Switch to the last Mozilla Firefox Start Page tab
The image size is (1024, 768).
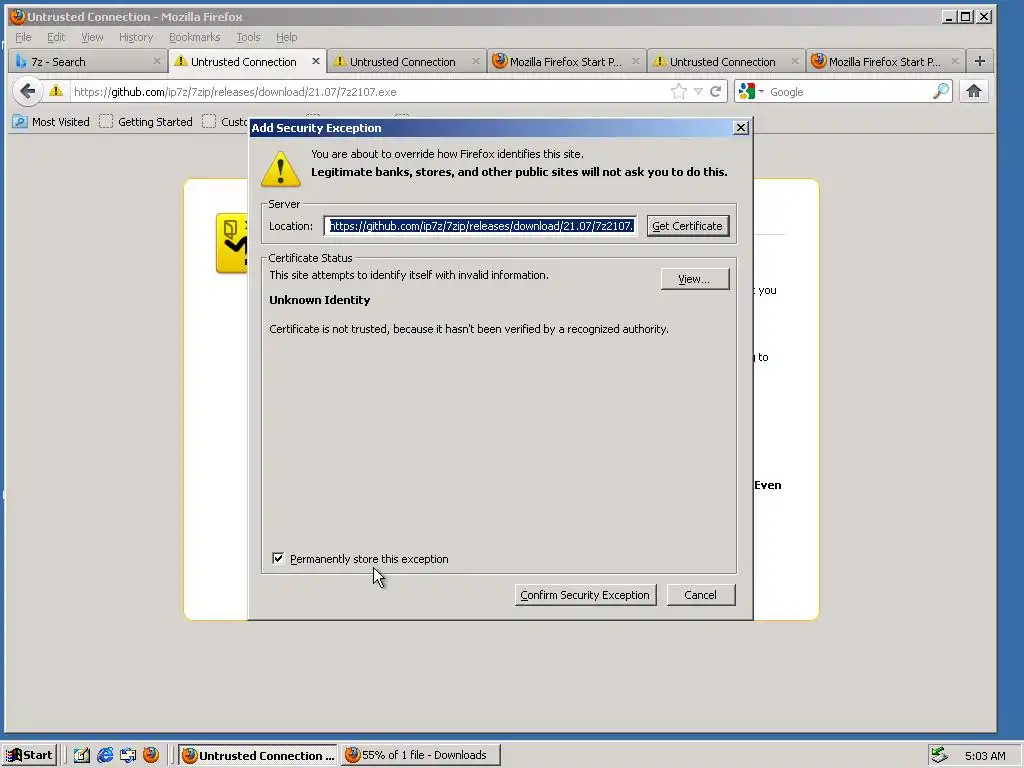click(886, 61)
